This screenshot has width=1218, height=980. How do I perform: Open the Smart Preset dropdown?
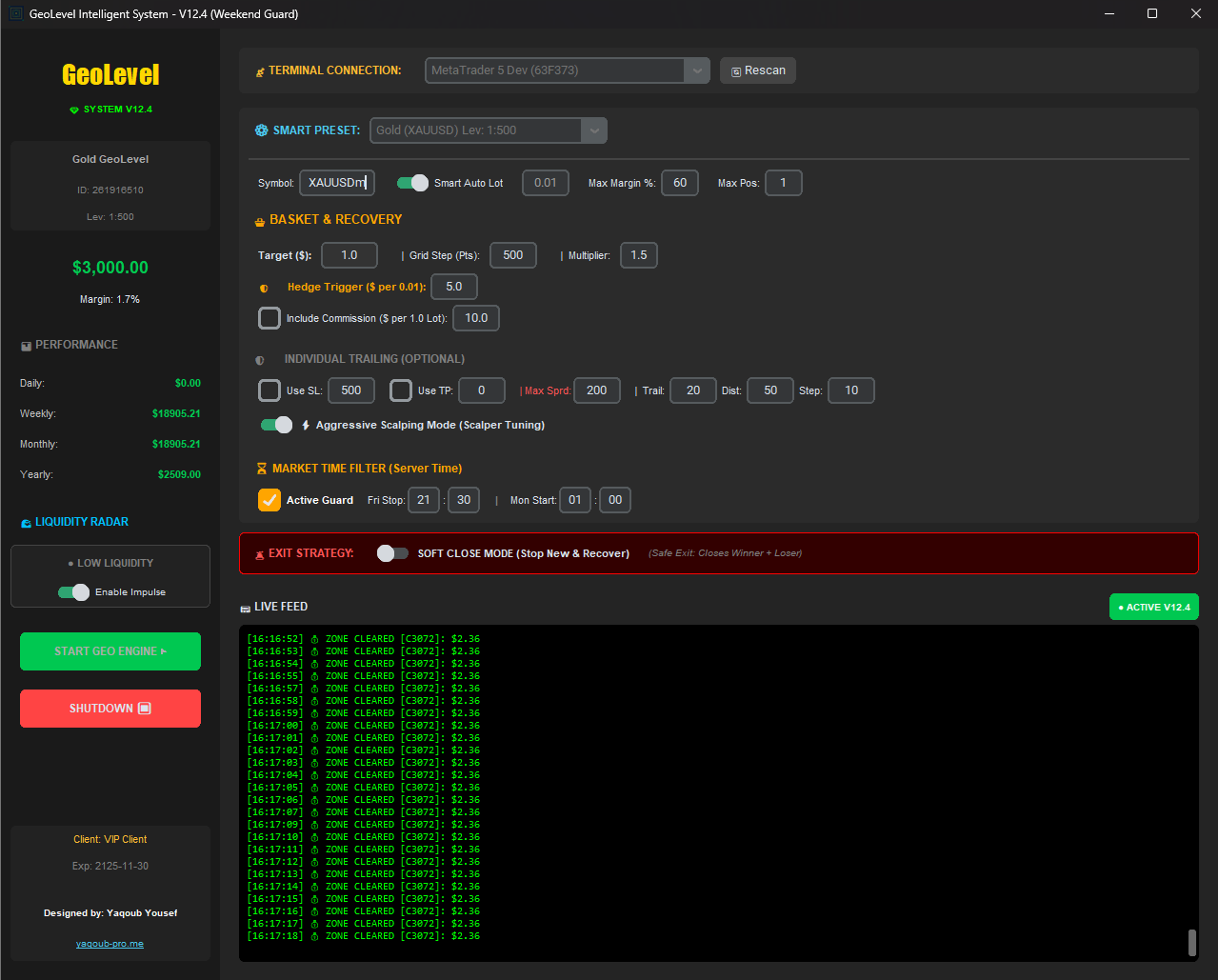coord(593,130)
